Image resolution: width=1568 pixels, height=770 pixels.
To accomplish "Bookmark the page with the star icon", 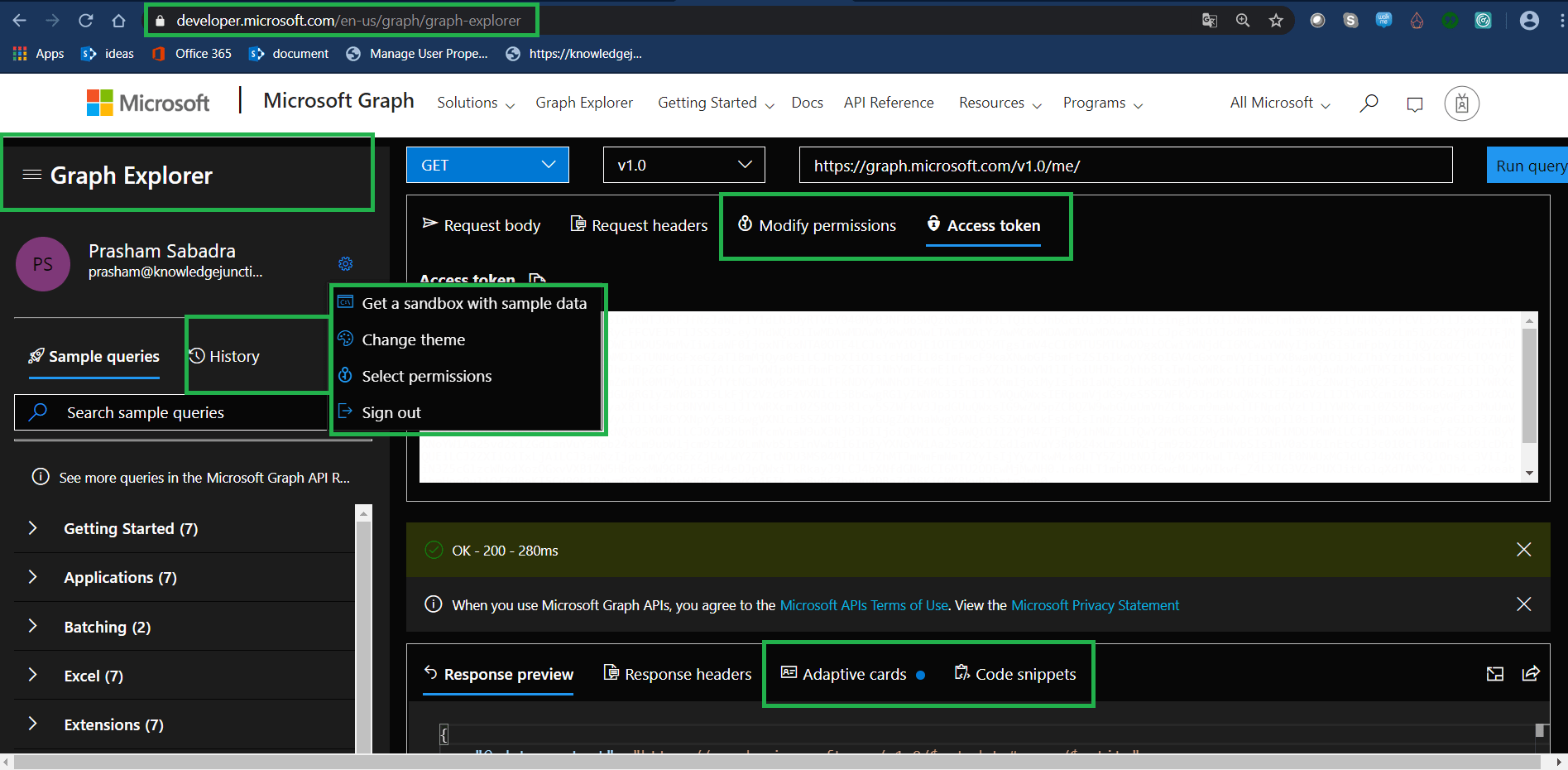I will pos(1276,20).
